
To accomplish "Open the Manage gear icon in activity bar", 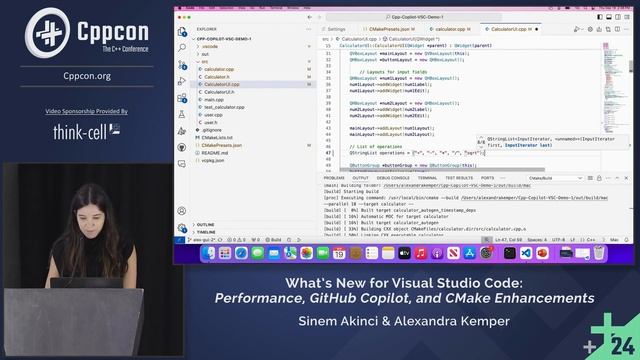I will (x=182, y=228).
